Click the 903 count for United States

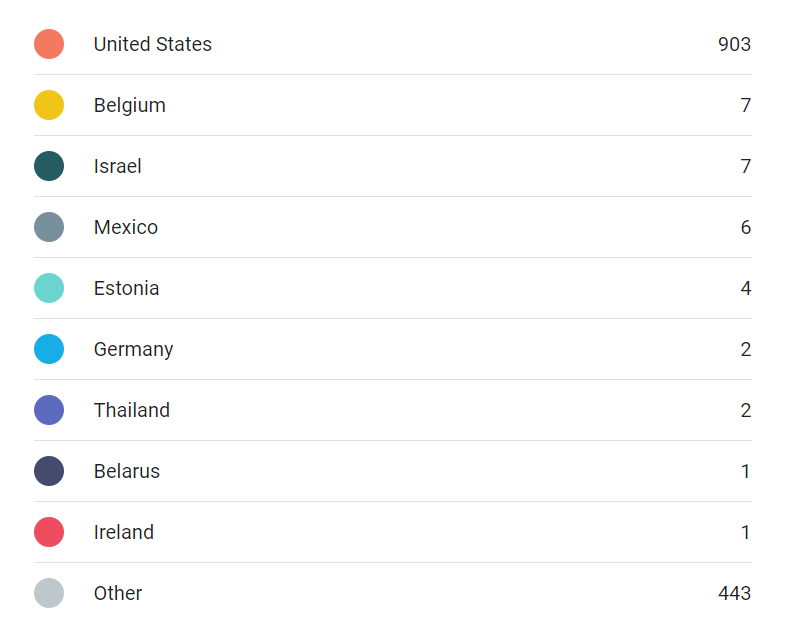[x=734, y=44]
